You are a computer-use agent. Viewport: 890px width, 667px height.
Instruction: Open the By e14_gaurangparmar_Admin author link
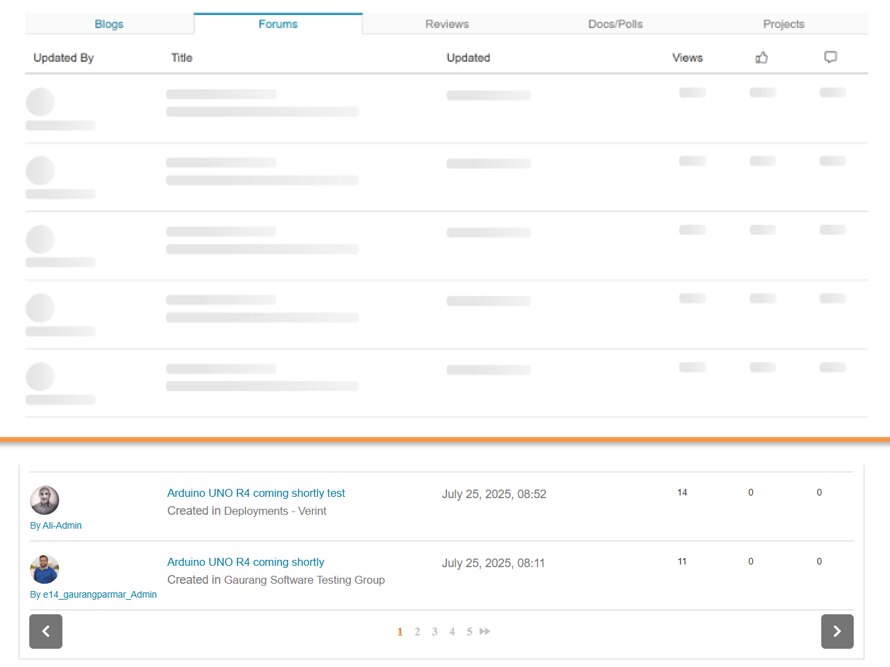tap(93, 594)
